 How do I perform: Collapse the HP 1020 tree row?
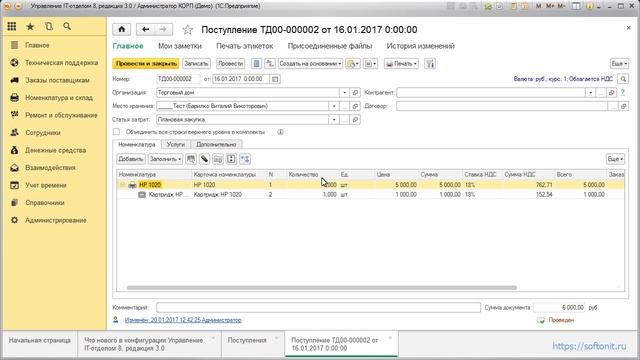pyautogui.click(x=122, y=185)
